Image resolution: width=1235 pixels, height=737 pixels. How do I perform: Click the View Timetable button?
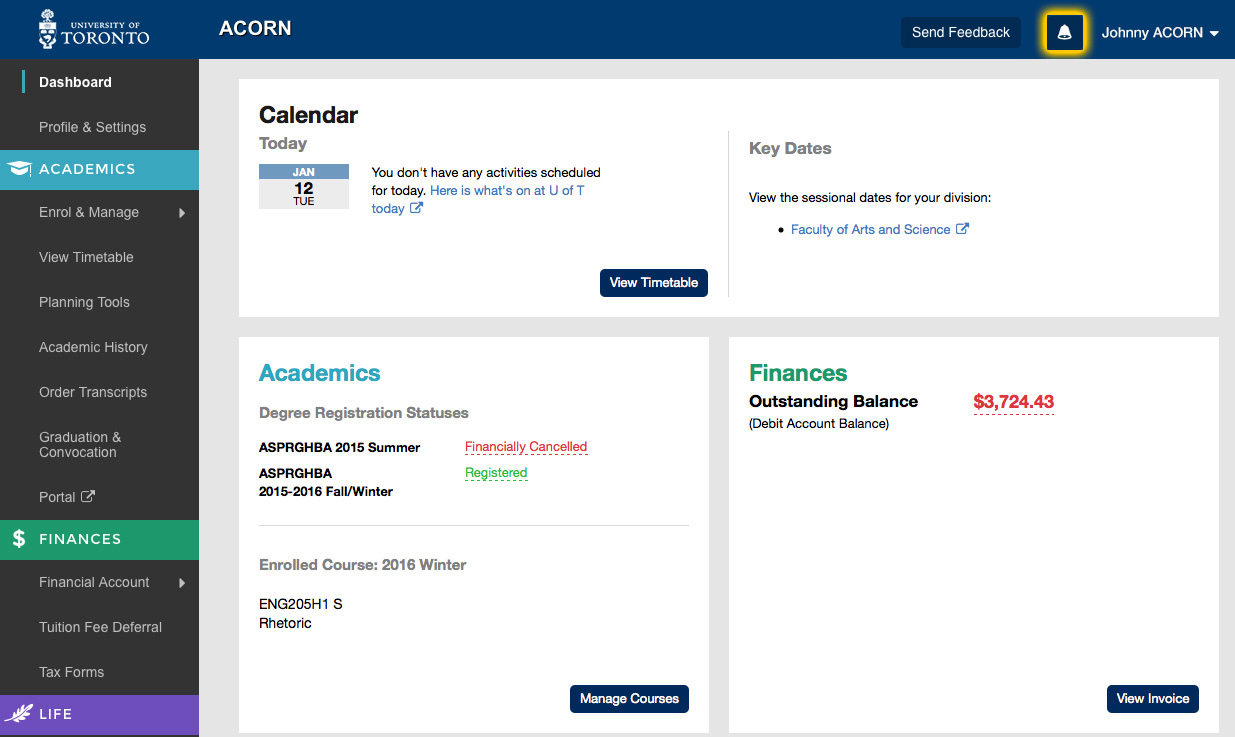click(x=654, y=283)
